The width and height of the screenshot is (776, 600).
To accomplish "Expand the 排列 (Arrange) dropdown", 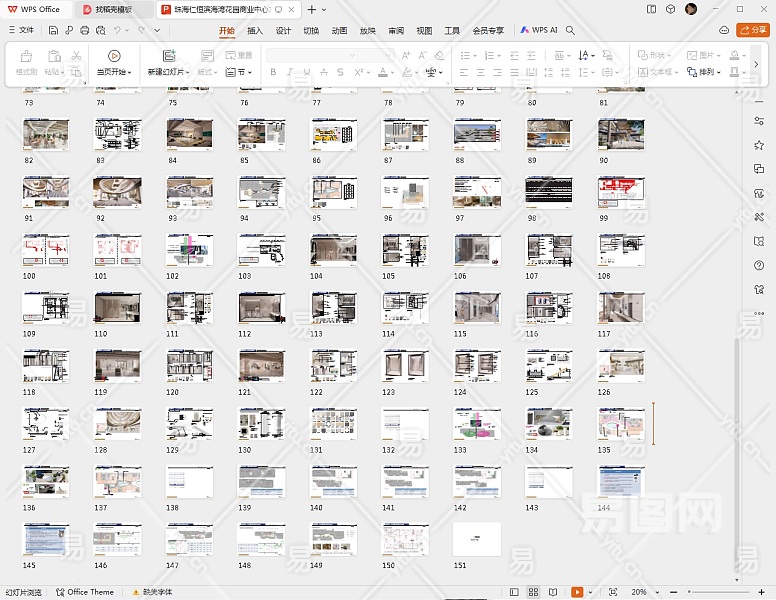I will pos(710,72).
